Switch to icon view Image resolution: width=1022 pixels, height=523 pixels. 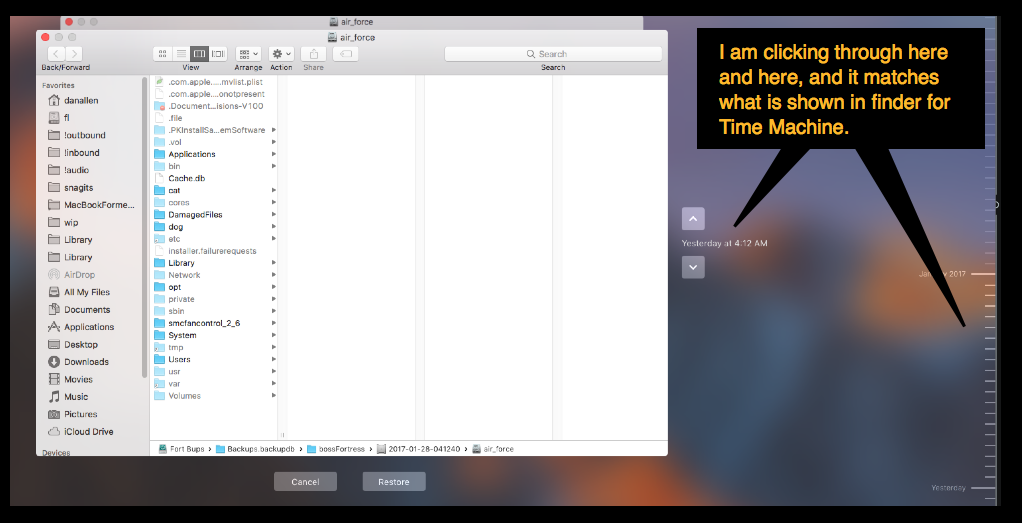point(163,53)
